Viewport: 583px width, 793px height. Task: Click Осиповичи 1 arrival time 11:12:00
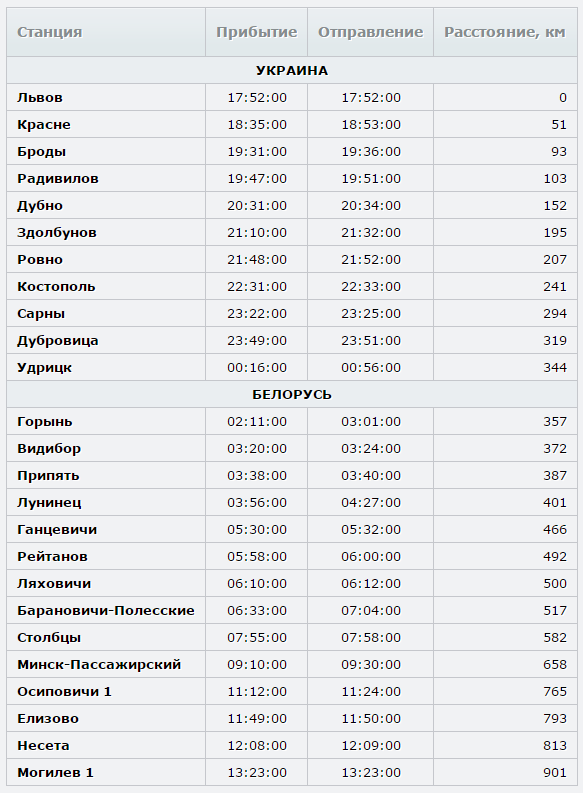pyautogui.click(x=257, y=691)
